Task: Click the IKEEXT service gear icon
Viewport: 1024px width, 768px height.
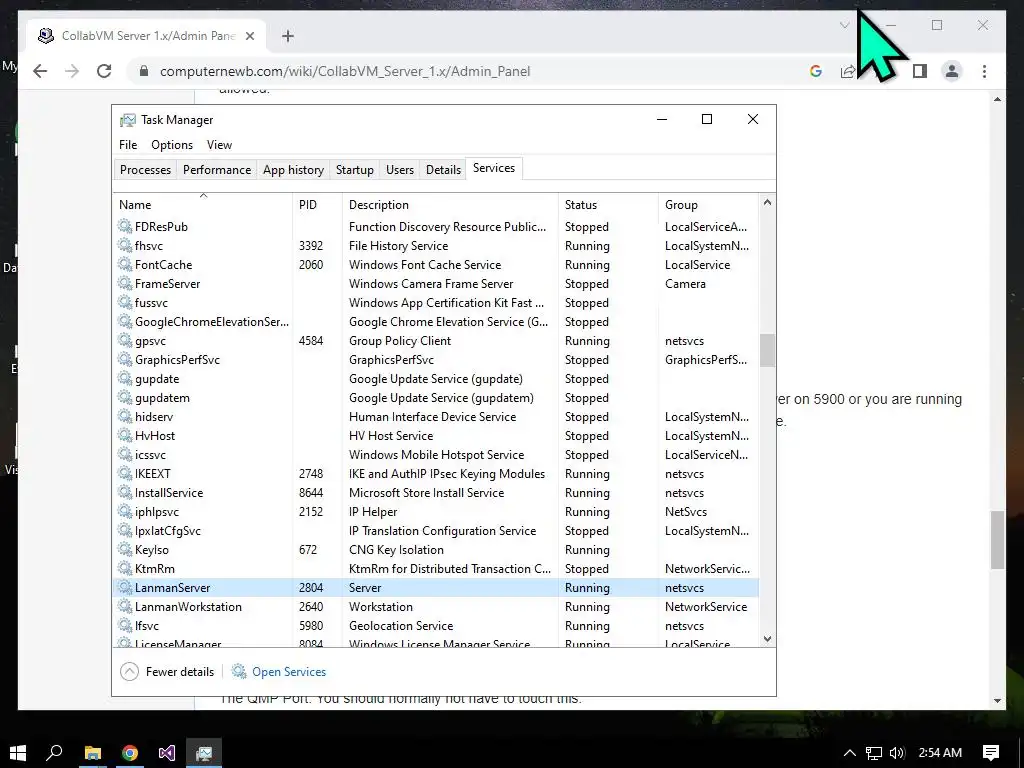Action: 125,473
